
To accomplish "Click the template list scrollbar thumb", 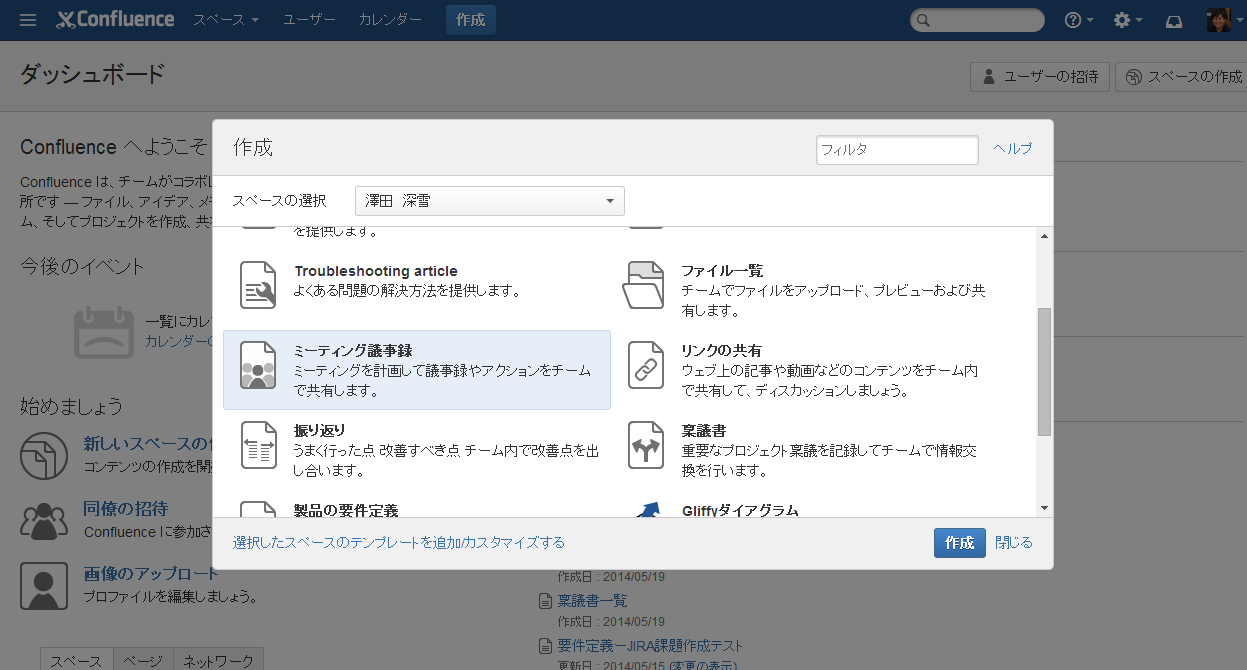I will (1044, 372).
